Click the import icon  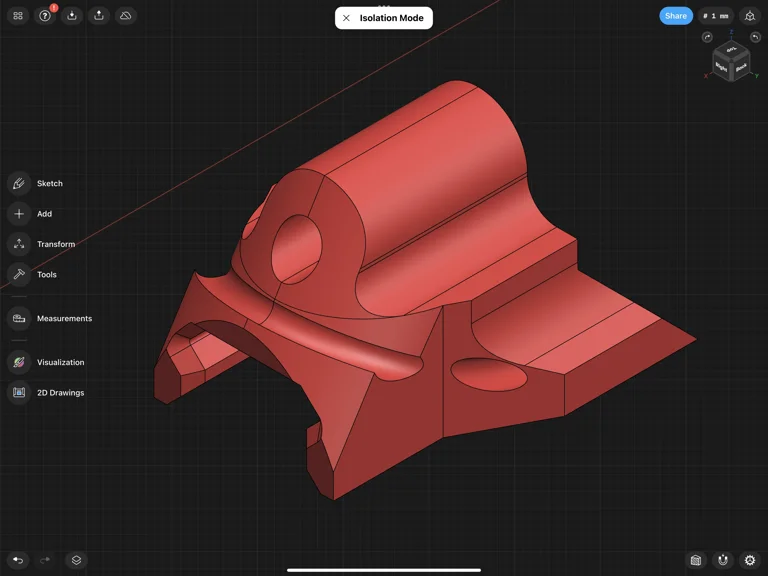click(x=72, y=16)
